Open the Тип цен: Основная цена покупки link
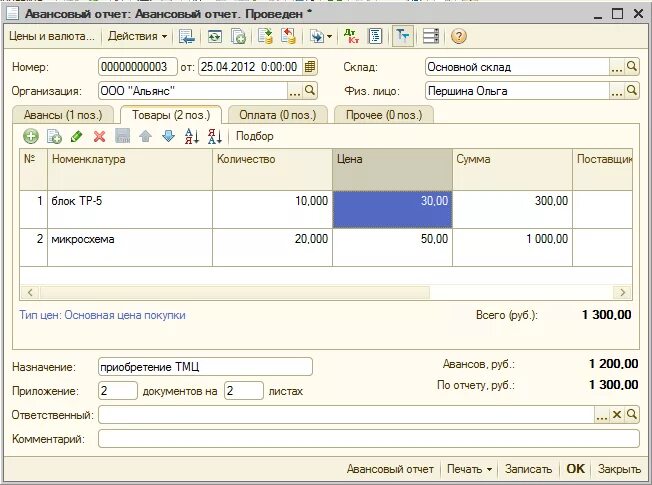 (x=102, y=315)
